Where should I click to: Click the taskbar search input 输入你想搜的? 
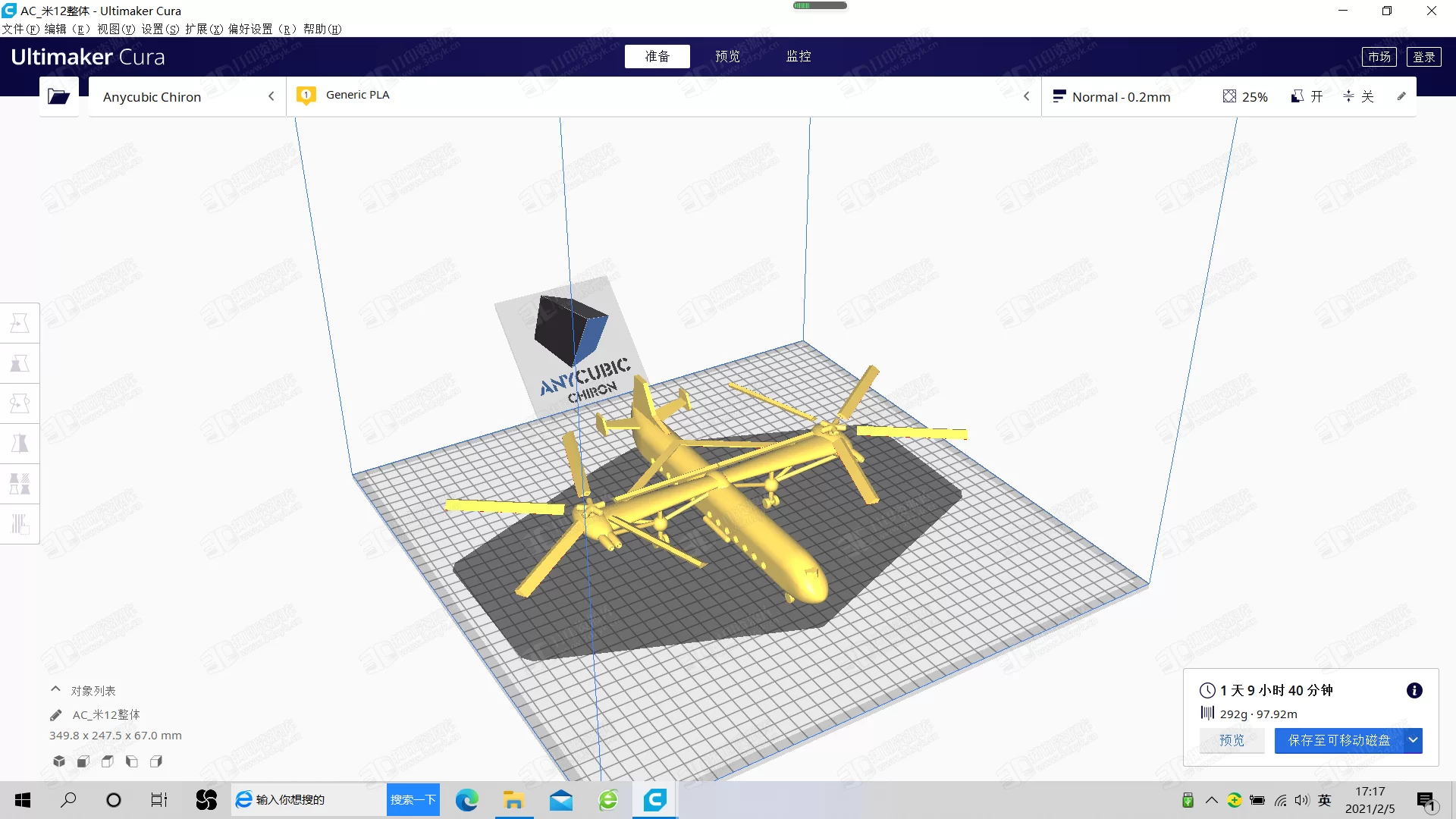point(309,800)
